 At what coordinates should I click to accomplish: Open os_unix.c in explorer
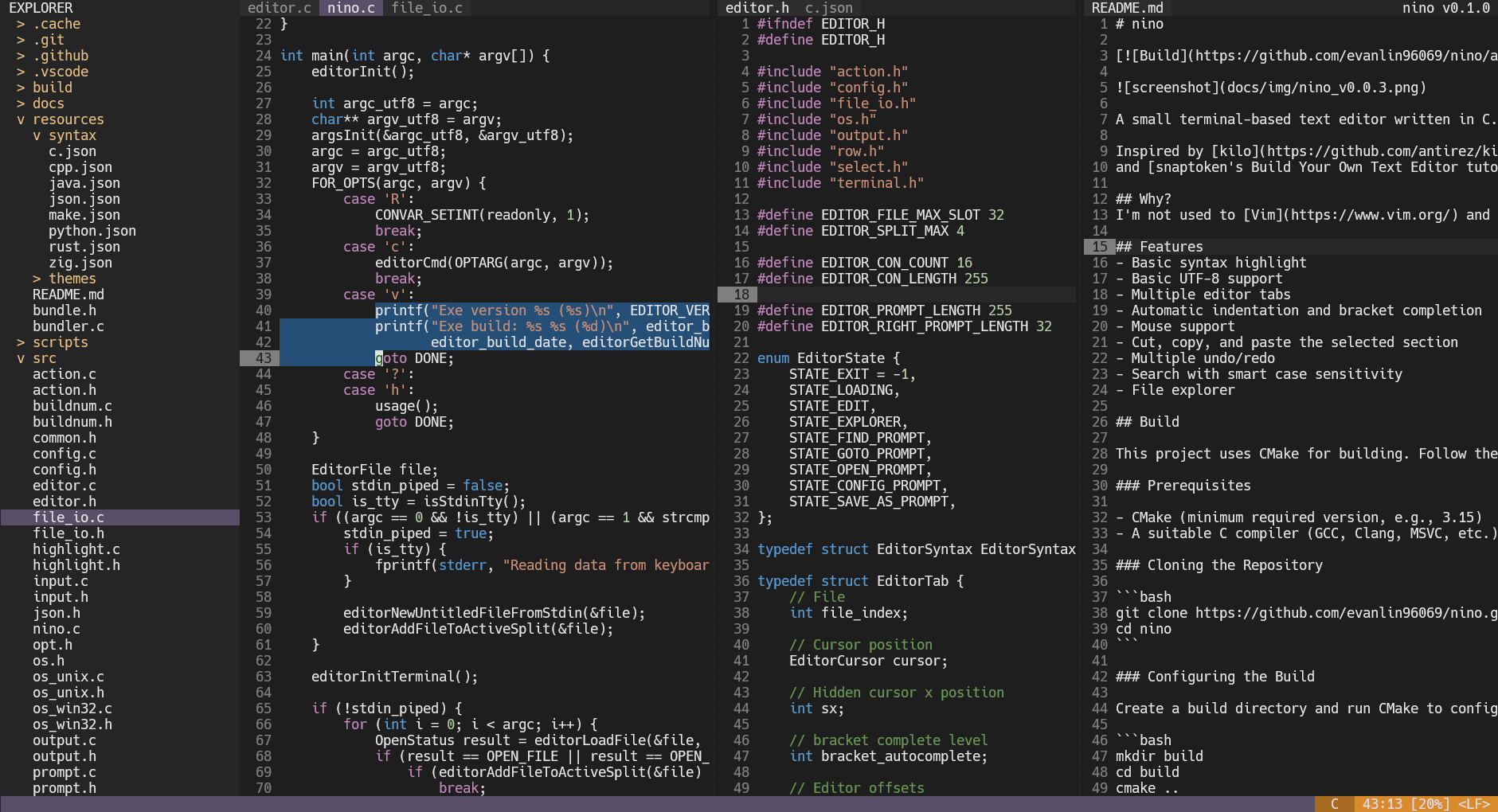click(68, 677)
